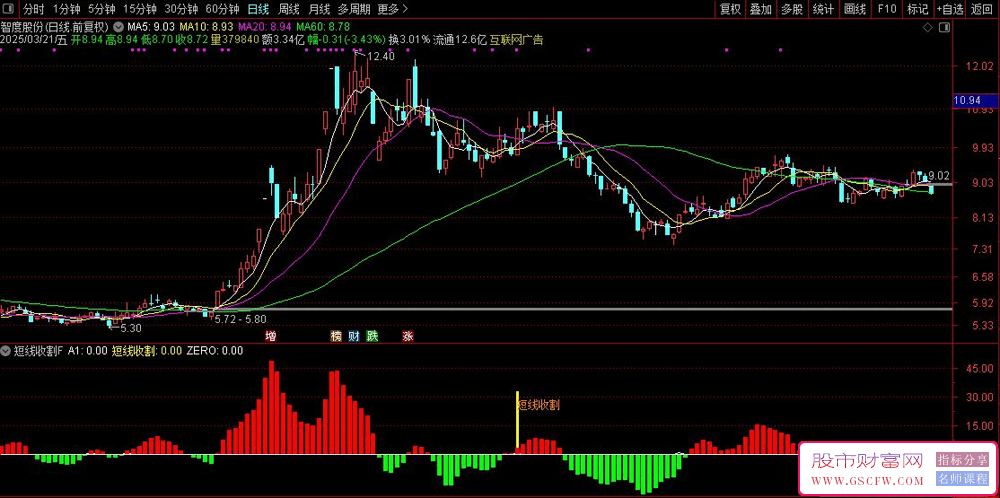1000x498 pixels.
Task: Add stock with +自选 button
Action: pyautogui.click(x=950, y=10)
